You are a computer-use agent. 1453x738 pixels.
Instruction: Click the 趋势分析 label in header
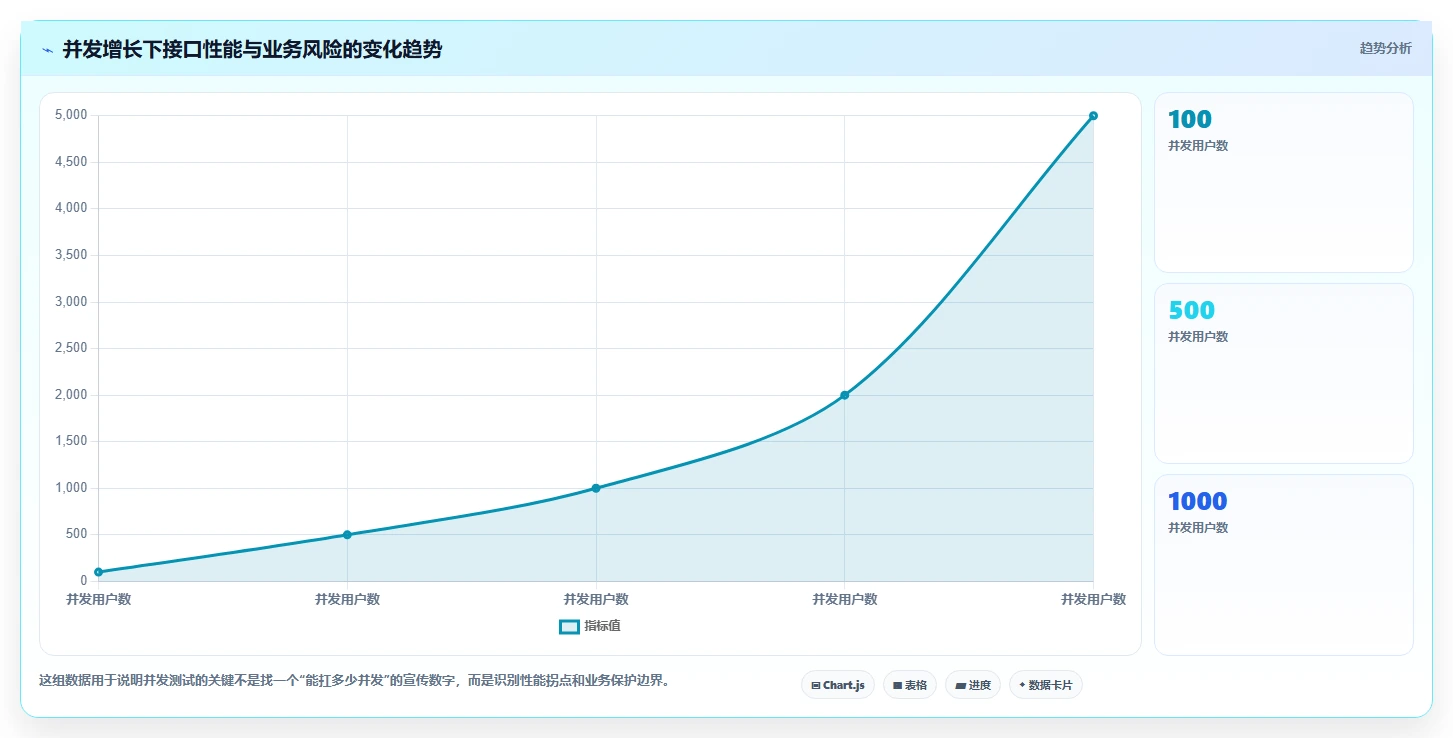point(1385,48)
